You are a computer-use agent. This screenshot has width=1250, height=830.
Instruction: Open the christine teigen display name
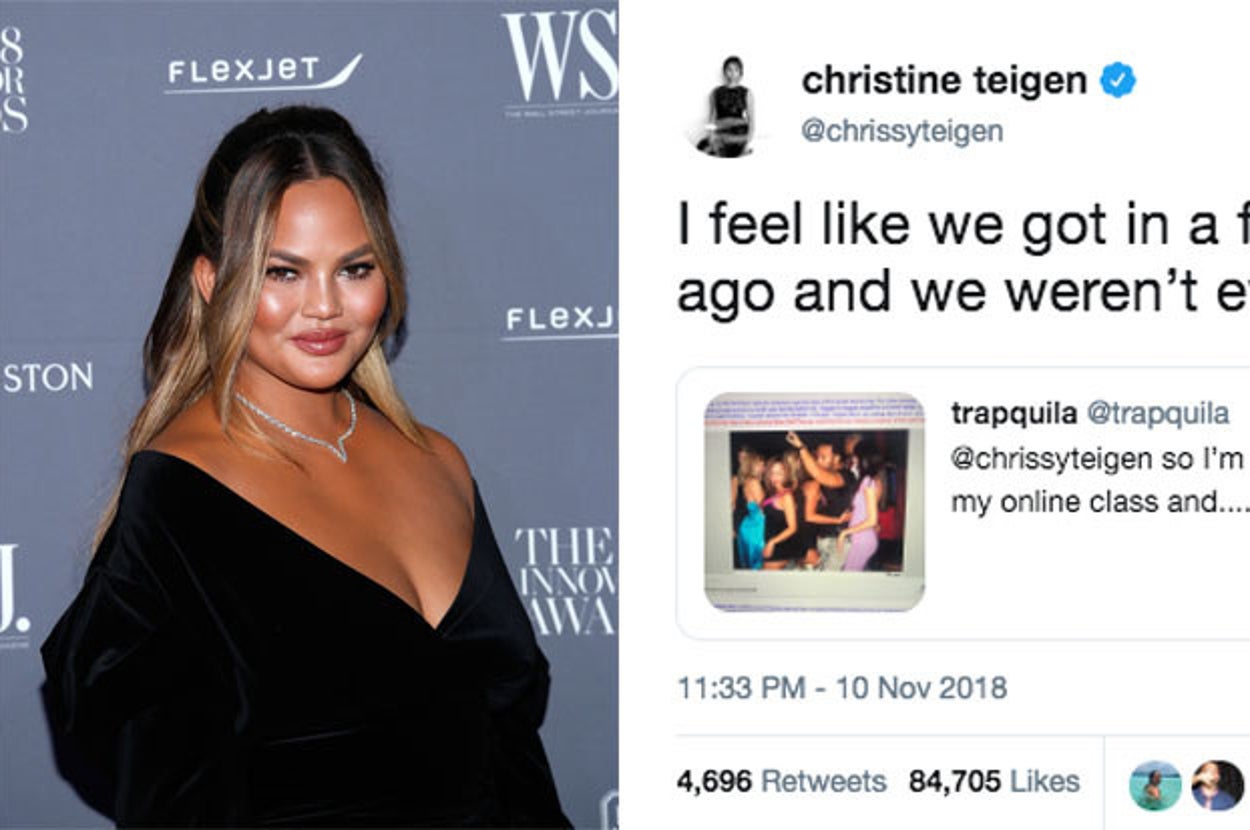click(944, 81)
